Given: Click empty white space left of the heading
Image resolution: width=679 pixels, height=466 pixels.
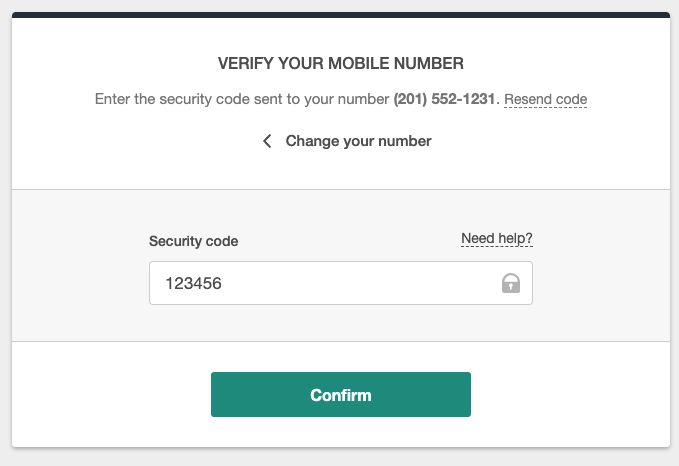Looking at the screenshot, I should point(110,64).
